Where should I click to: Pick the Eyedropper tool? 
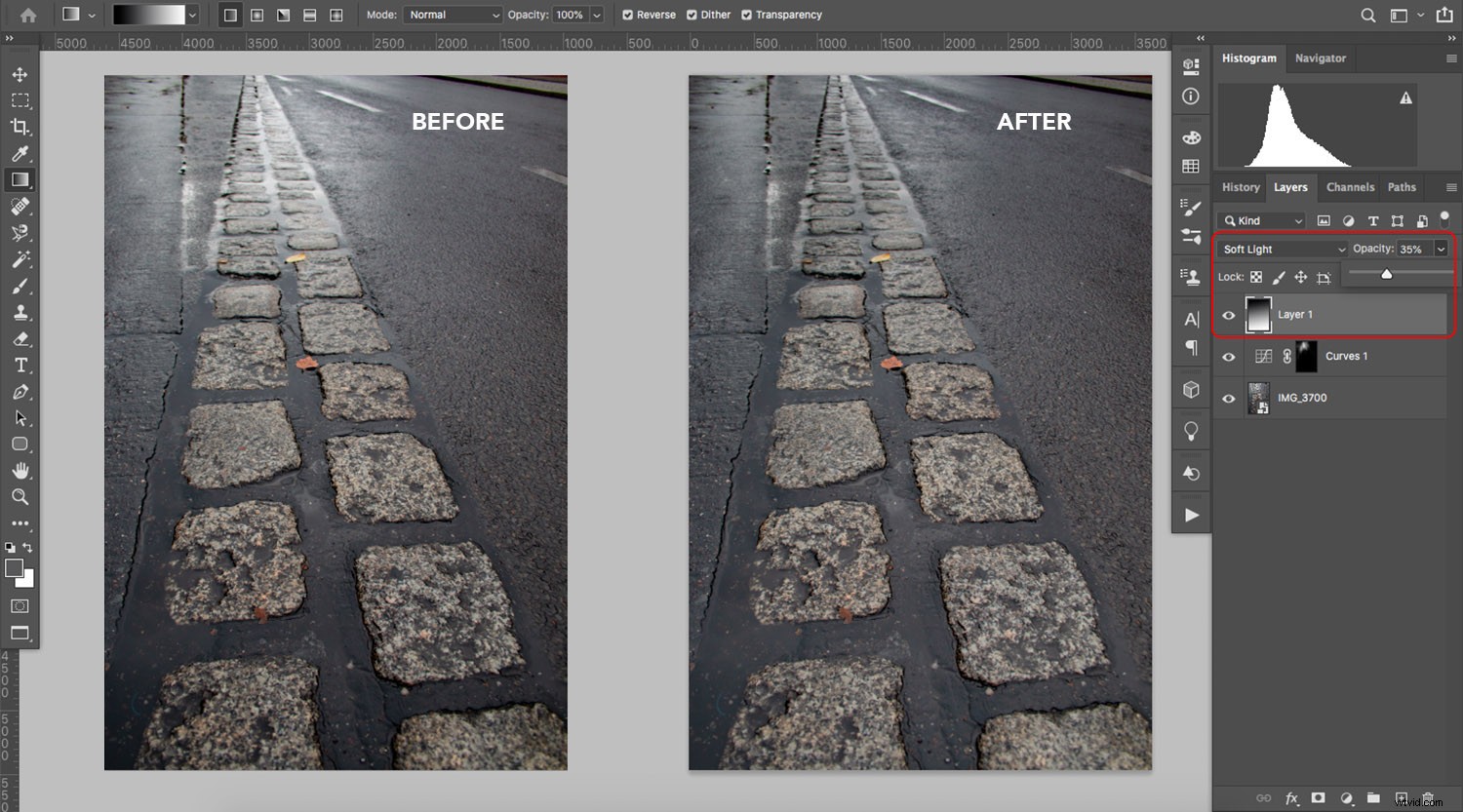[x=20, y=153]
